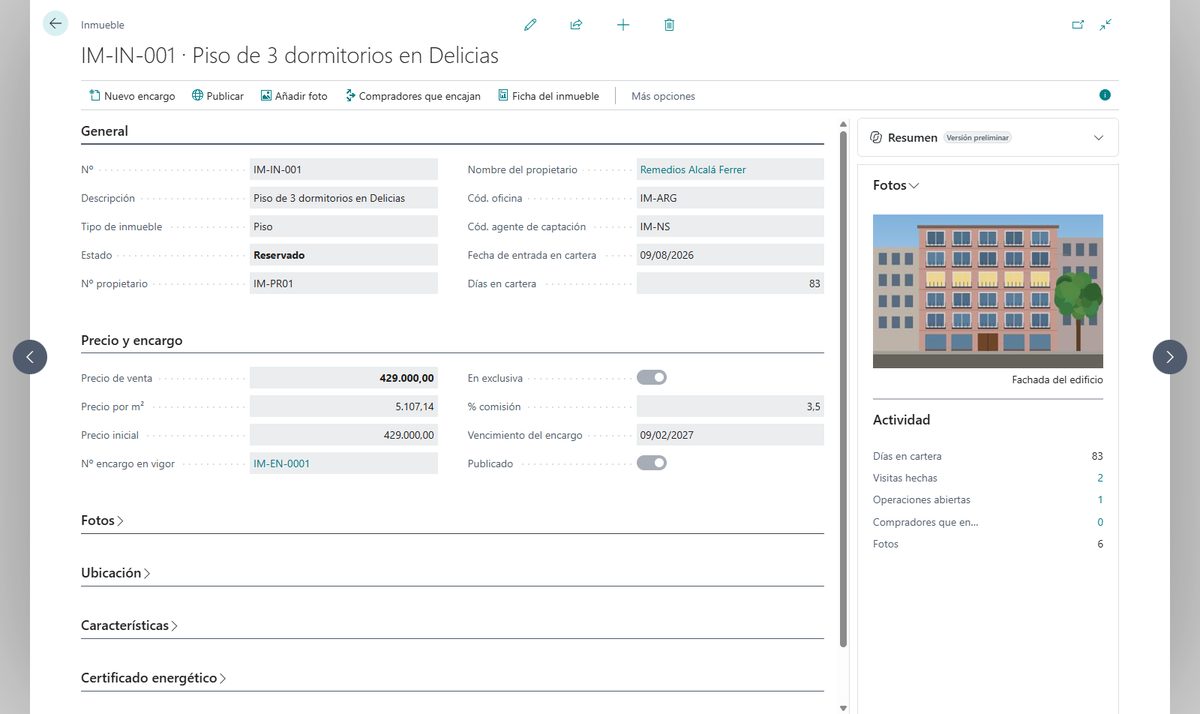Click Fecha de entrada en cartera field
This screenshot has height=714, width=1200.
[730, 255]
